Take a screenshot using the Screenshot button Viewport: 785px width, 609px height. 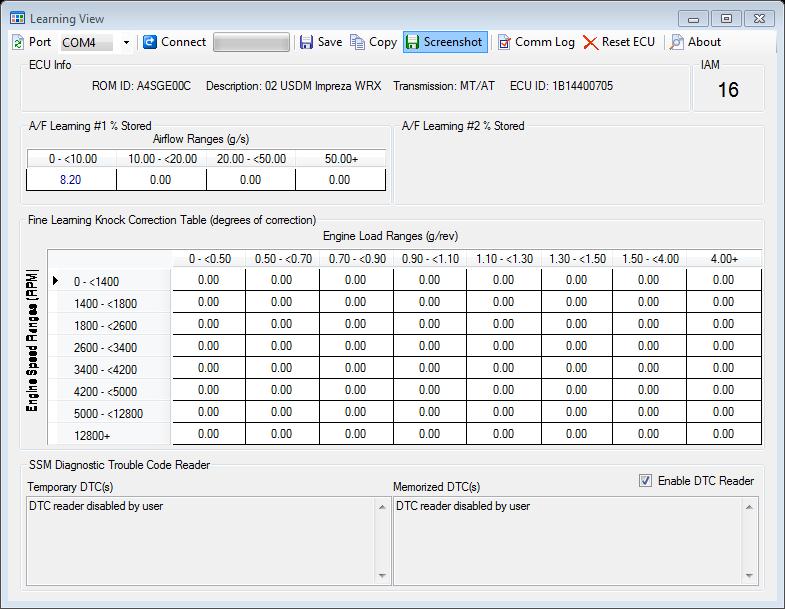coord(445,42)
